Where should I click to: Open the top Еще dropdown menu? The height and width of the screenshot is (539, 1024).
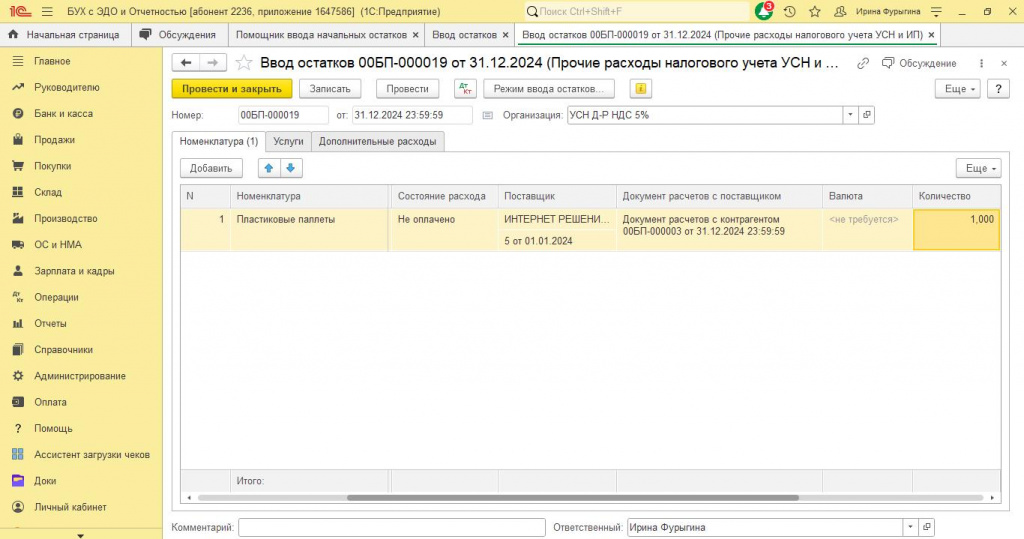coord(958,89)
